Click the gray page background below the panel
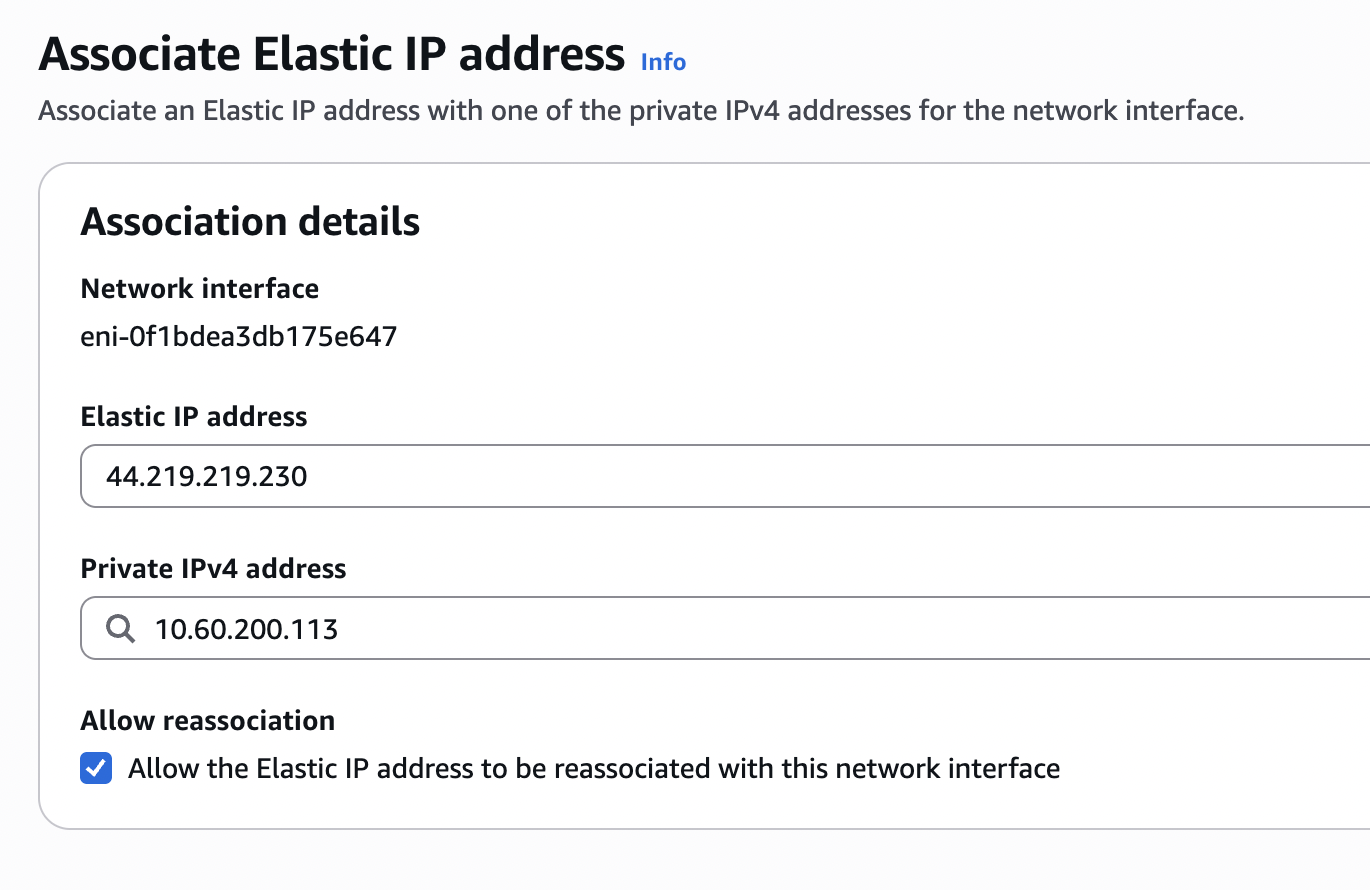 click(685, 862)
